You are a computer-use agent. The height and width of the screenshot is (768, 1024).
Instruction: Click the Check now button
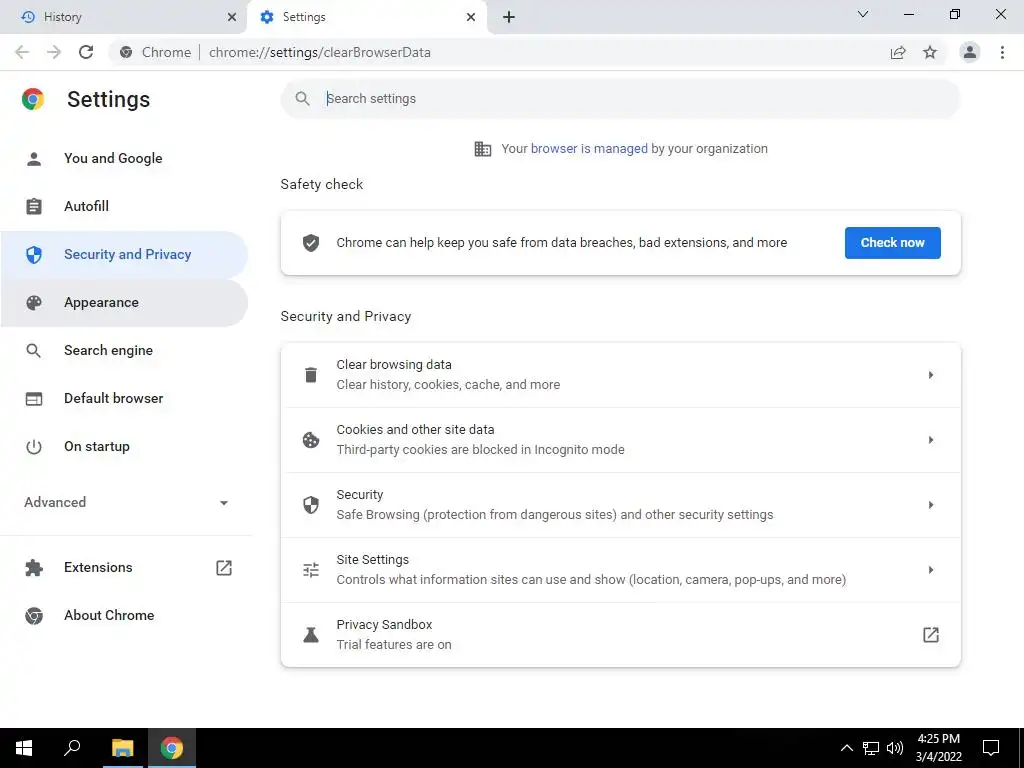tap(892, 243)
